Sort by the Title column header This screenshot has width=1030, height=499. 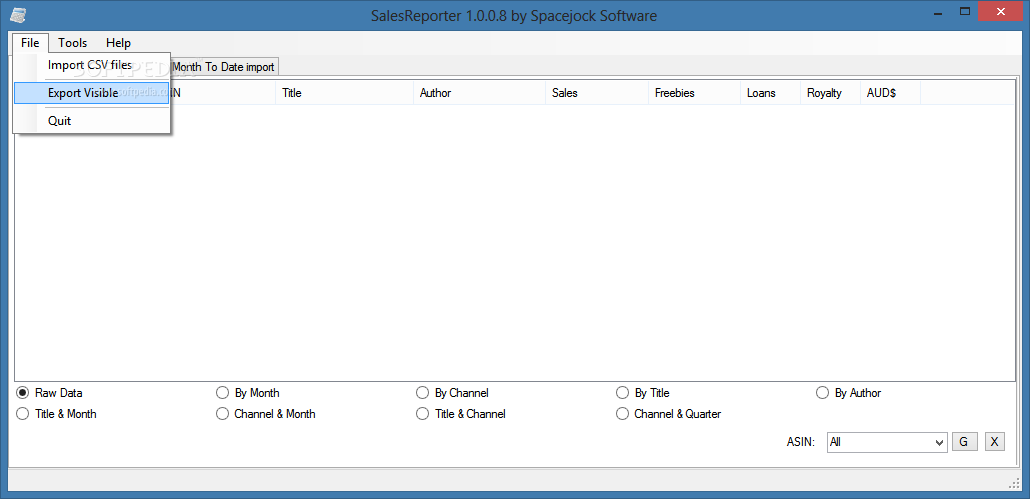tap(344, 93)
